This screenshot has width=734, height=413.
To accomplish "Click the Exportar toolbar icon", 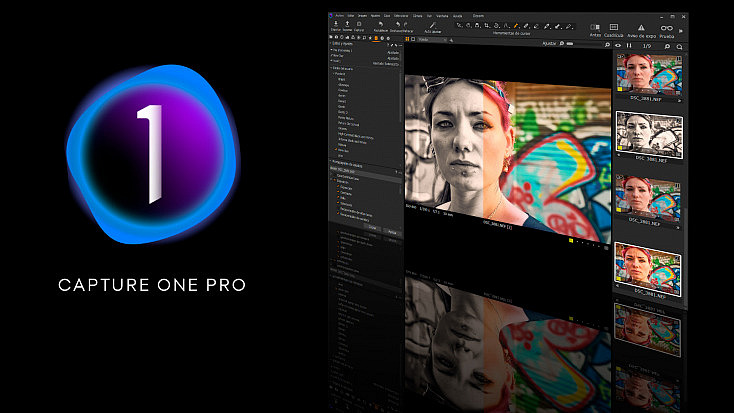I will (347, 24).
